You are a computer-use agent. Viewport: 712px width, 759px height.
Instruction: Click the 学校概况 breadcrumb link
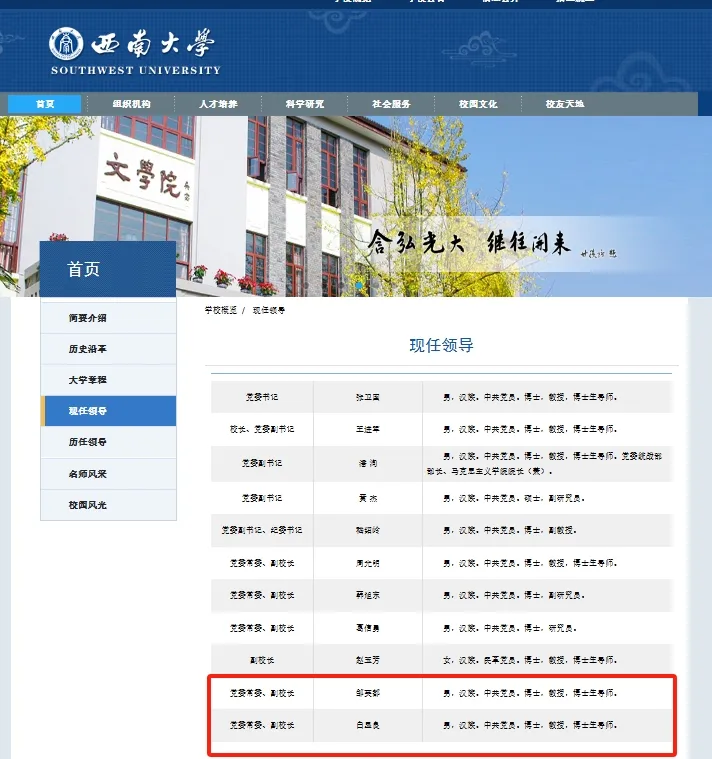tap(221, 311)
